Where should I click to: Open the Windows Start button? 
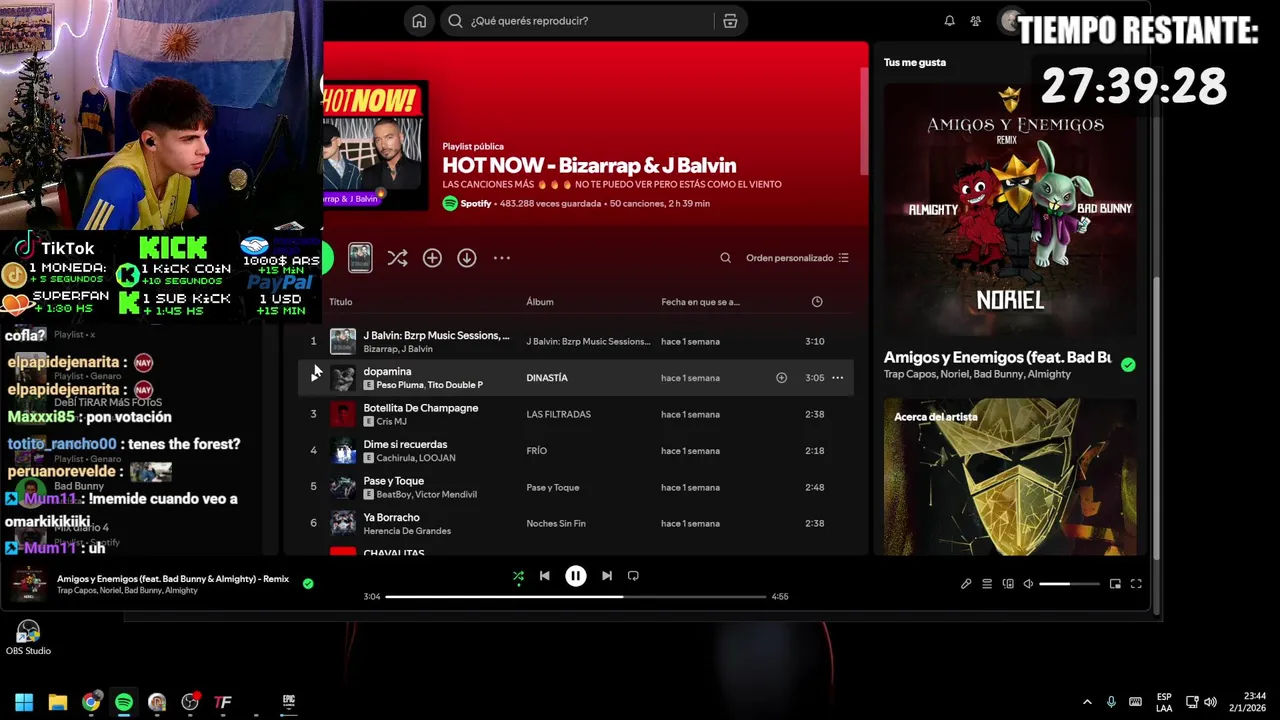click(x=24, y=702)
